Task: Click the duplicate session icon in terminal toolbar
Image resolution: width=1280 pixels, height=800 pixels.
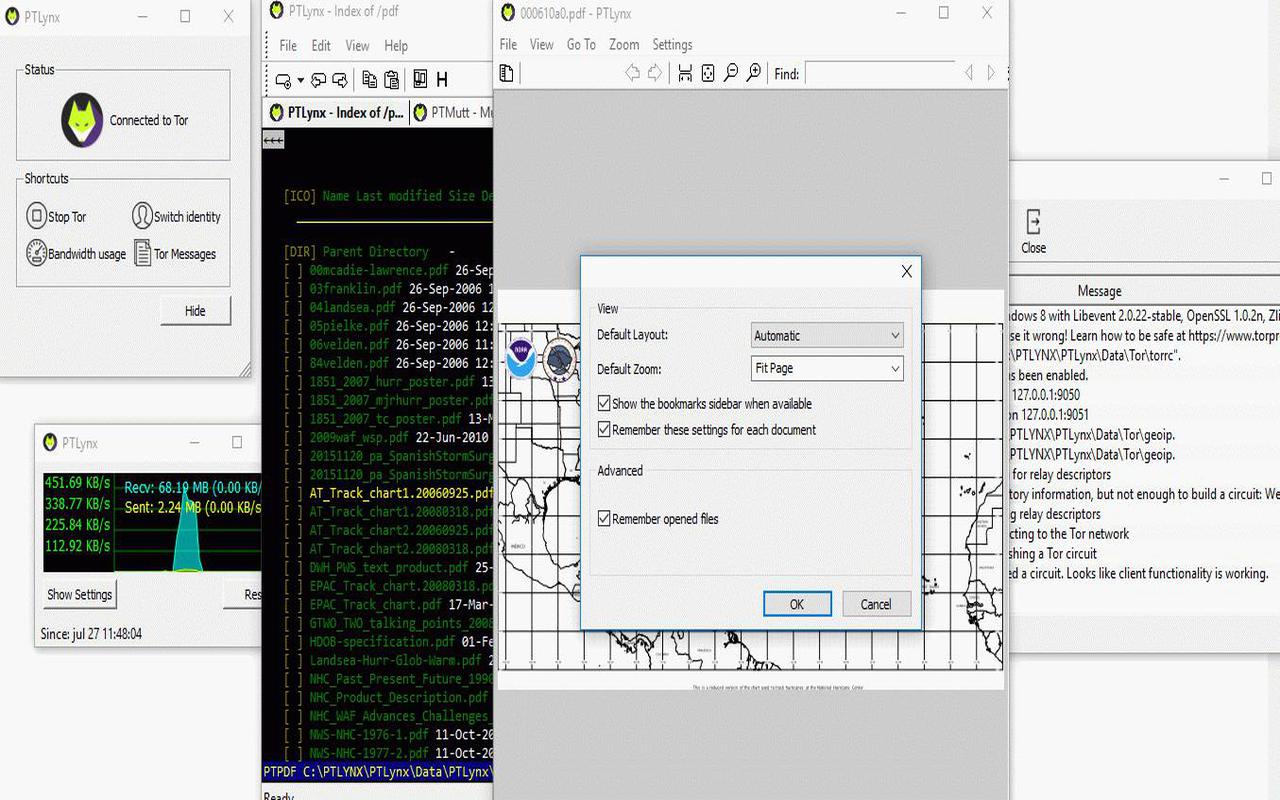Action: [340, 80]
